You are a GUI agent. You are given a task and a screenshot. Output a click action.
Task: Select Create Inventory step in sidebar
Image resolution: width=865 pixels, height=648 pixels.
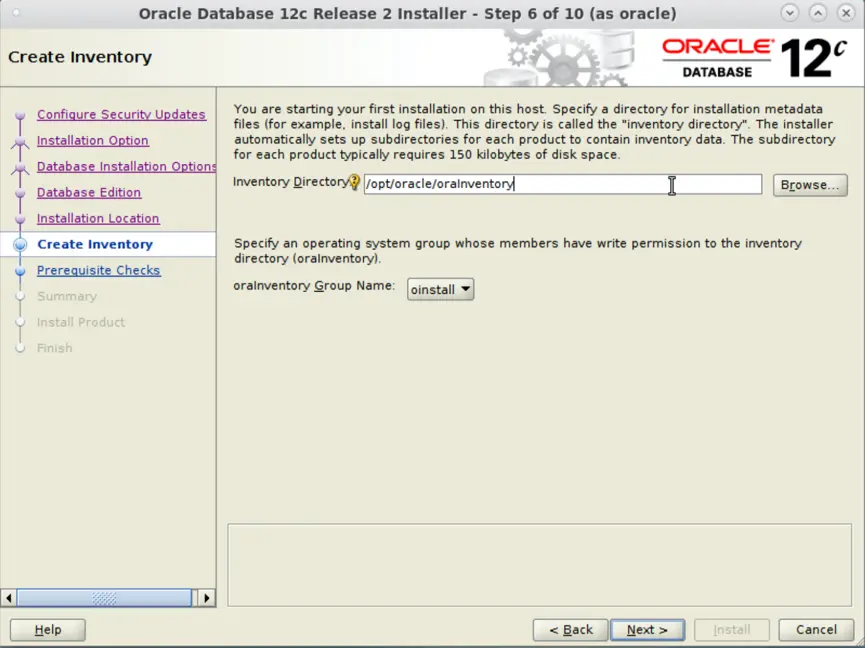pos(95,244)
